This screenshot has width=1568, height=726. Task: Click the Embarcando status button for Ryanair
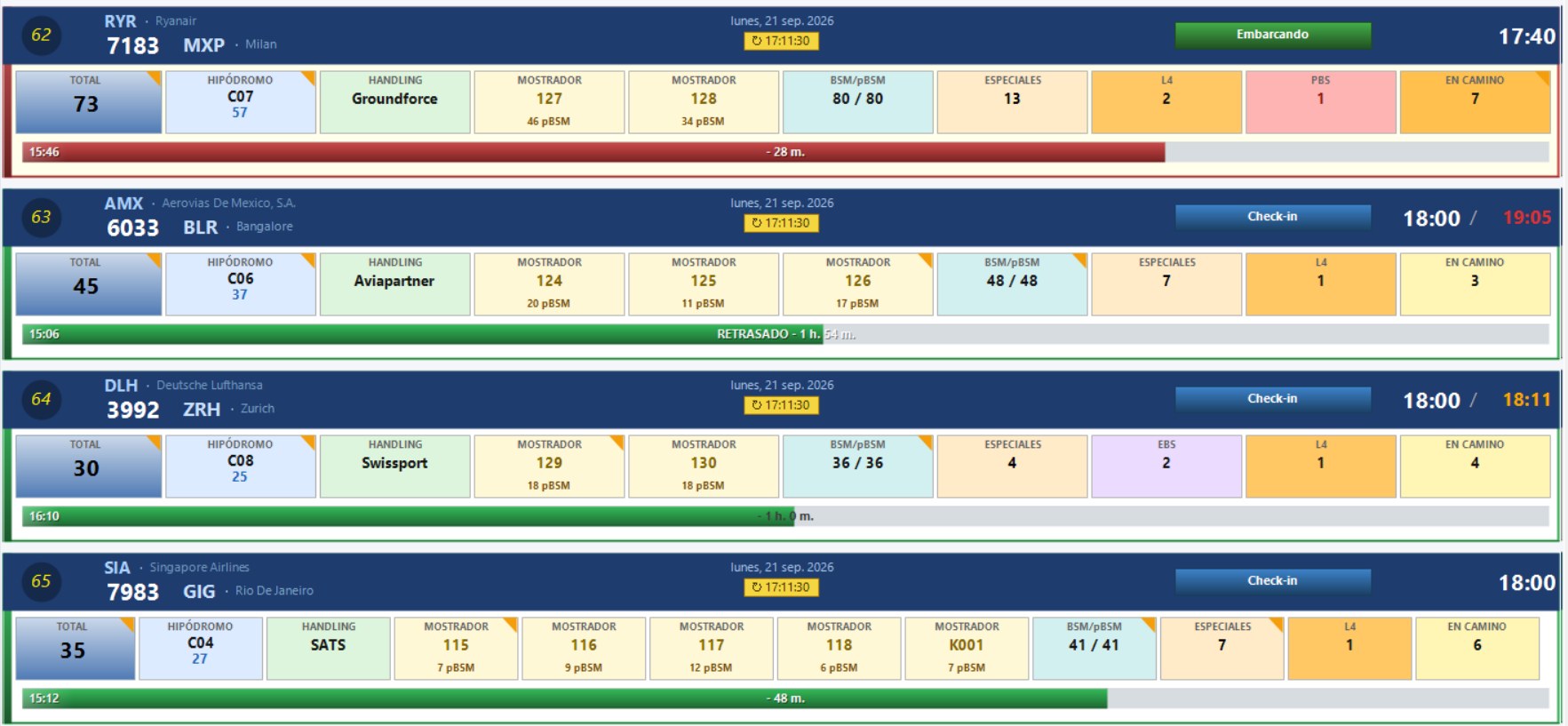(x=1272, y=35)
